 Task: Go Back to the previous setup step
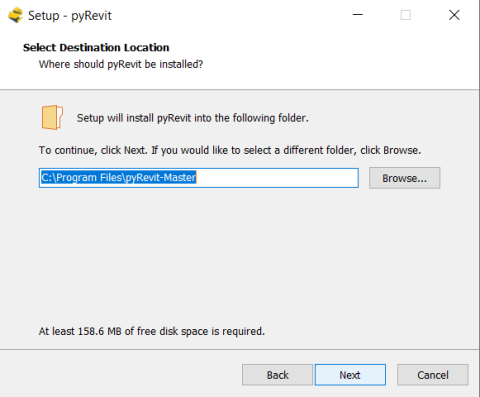(277, 375)
